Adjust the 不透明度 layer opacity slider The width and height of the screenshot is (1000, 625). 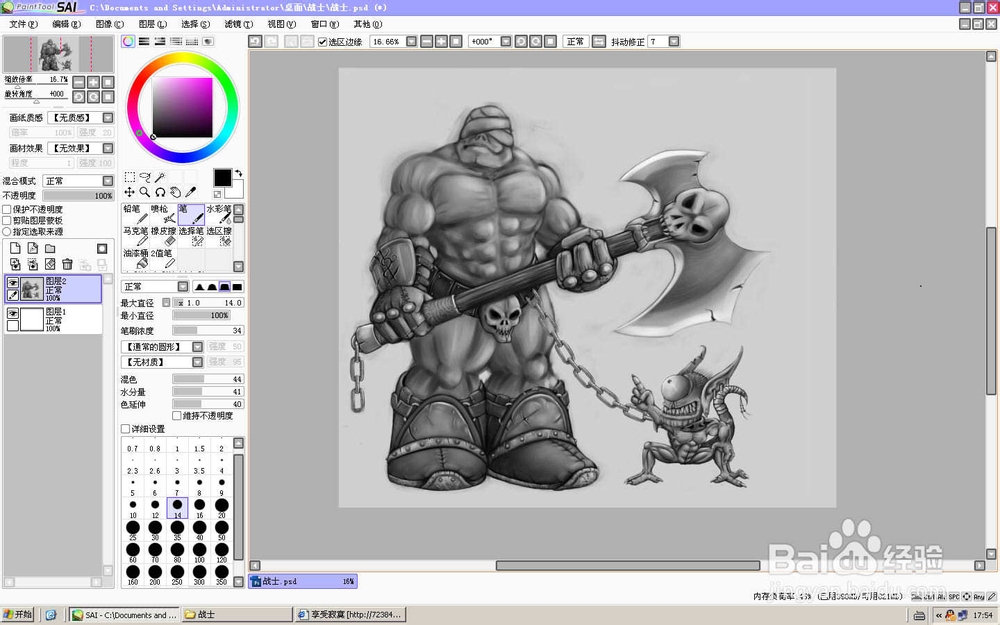pyautogui.click(x=78, y=196)
